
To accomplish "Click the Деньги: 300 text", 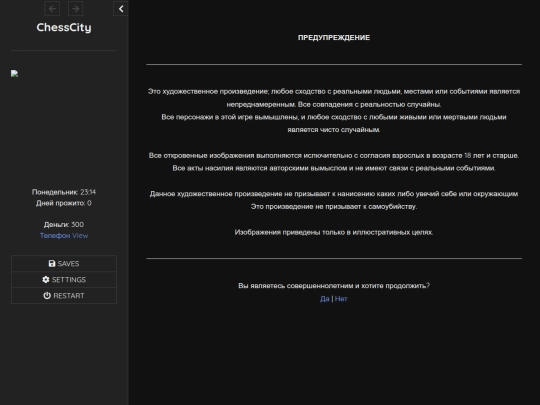I will coord(64,225).
